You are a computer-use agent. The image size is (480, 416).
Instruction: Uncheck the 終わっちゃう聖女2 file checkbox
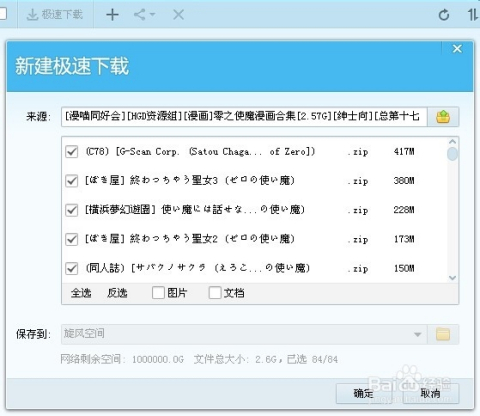tap(71, 239)
